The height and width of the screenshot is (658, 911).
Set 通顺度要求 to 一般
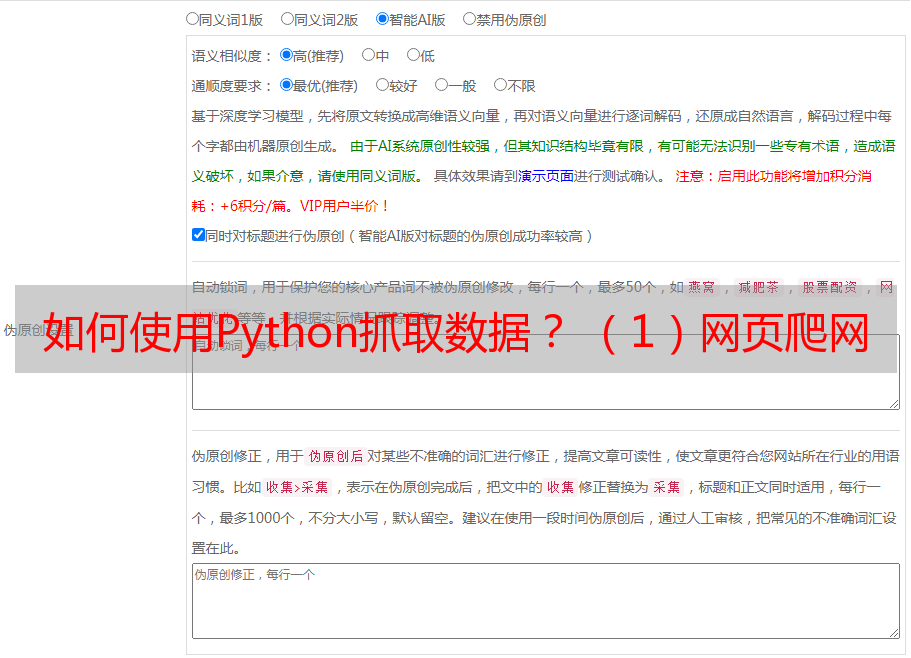441,85
